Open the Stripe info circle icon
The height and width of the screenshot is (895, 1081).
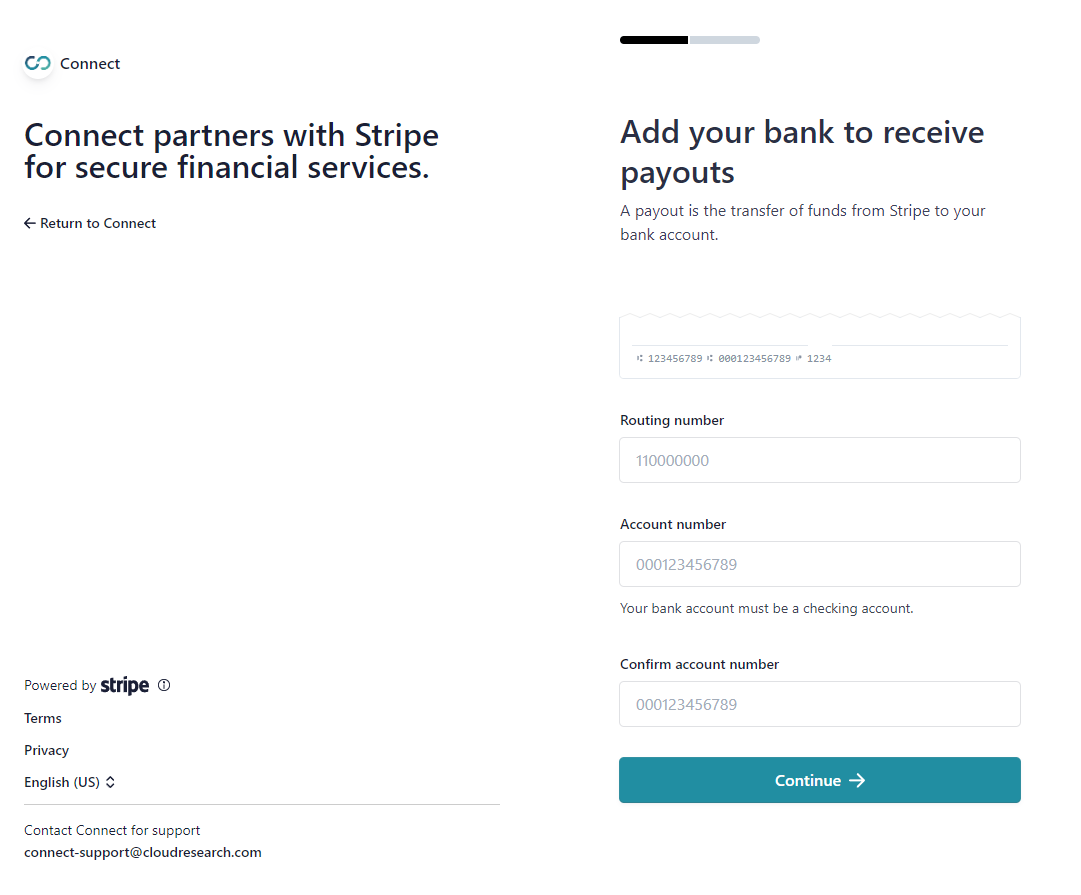pyautogui.click(x=164, y=685)
